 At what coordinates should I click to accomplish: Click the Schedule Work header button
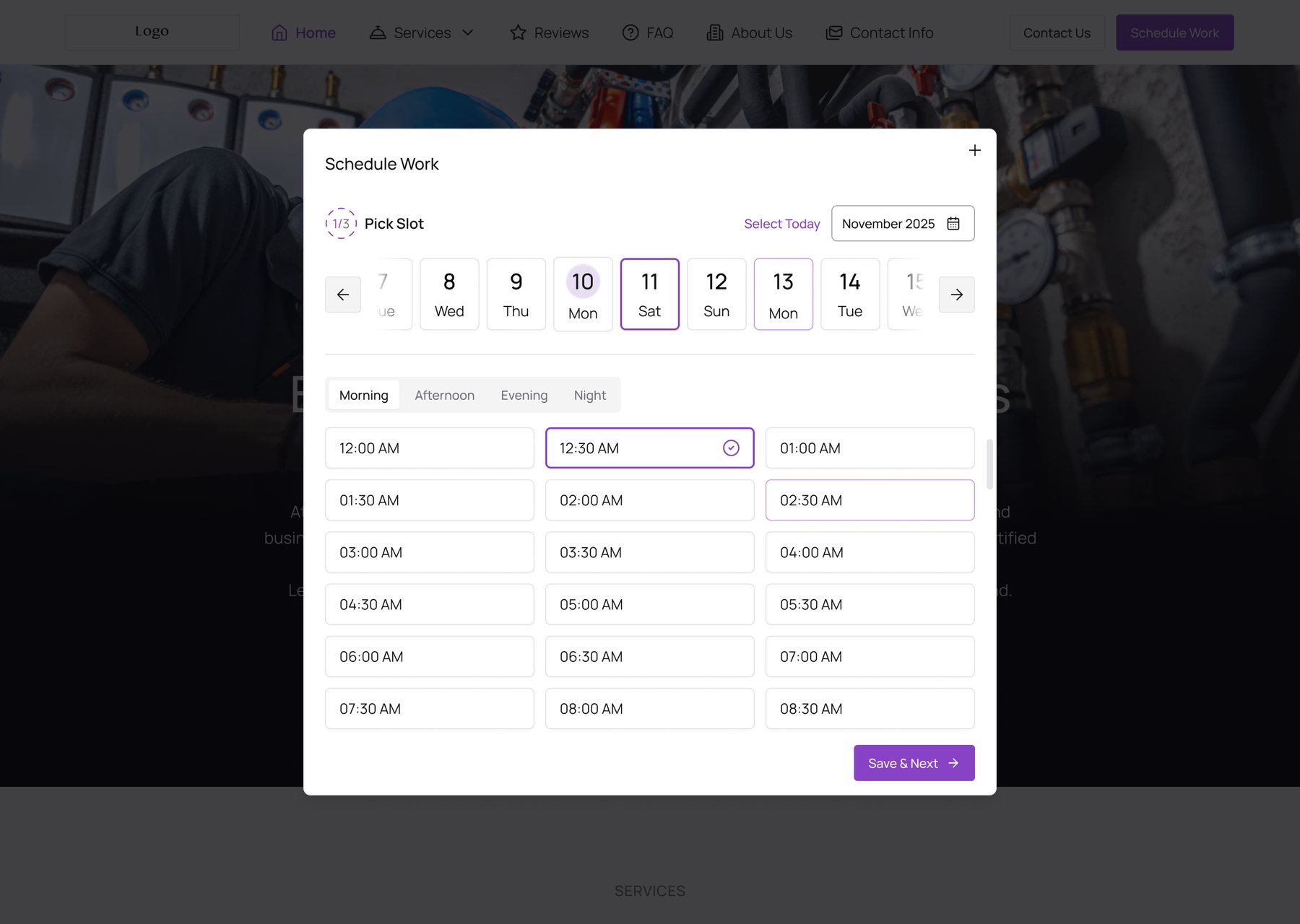pos(1175,32)
